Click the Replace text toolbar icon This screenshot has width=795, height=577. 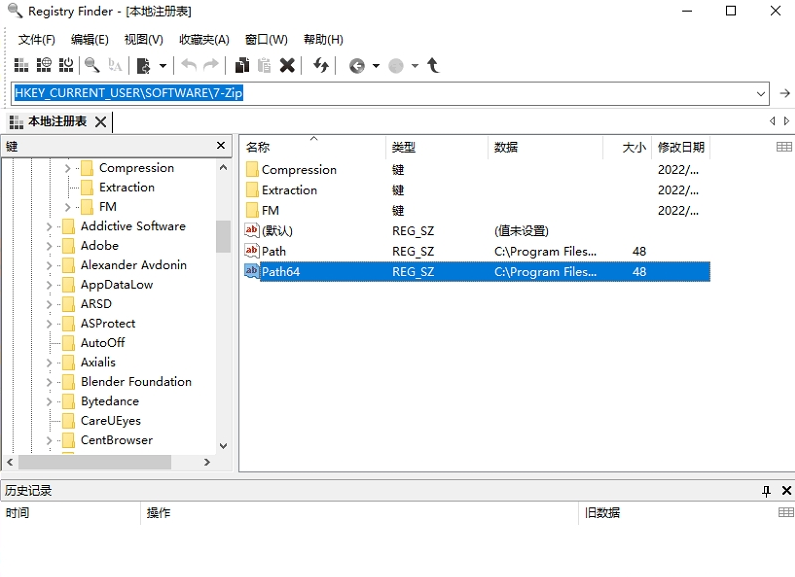pyautogui.click(x=115, y=65)
